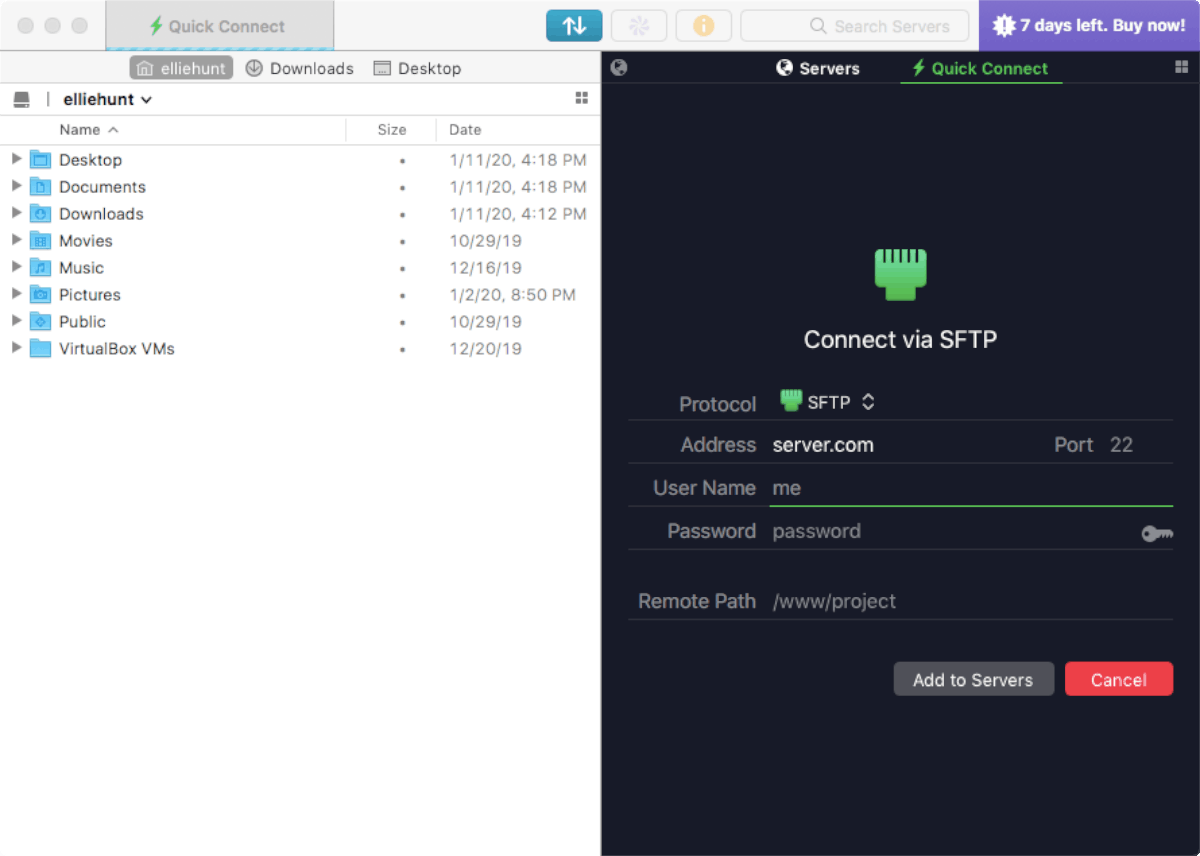Switch local pane to grid view icon
The image size is (1200, 856).
click(x=582, y=98)
